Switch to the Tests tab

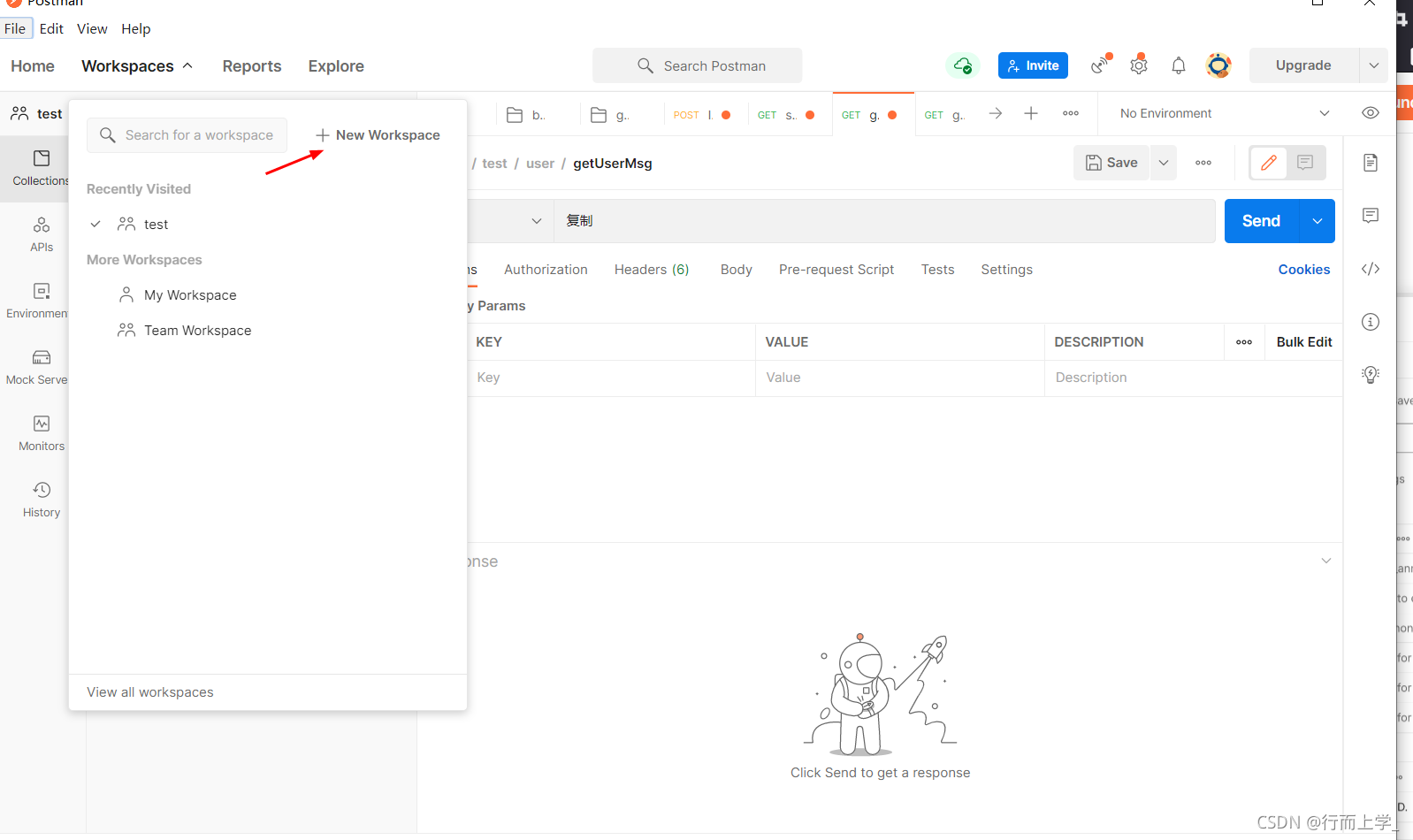[x=937, y=270]
